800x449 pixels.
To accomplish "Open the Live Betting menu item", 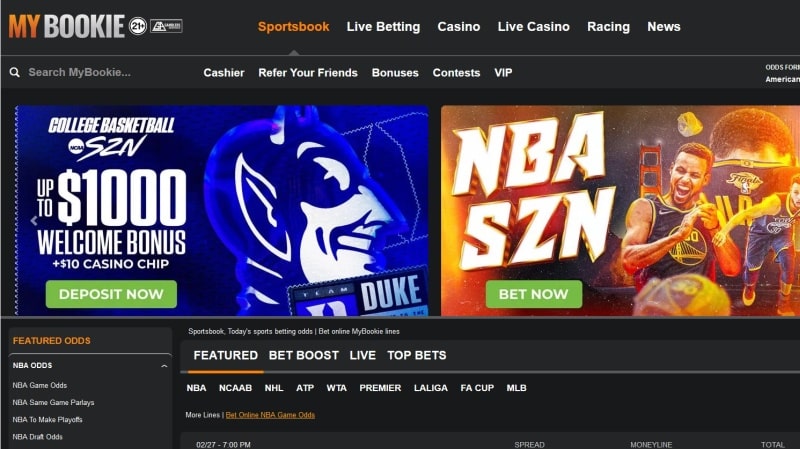I will pyautogui.click(x=383, y=27).
